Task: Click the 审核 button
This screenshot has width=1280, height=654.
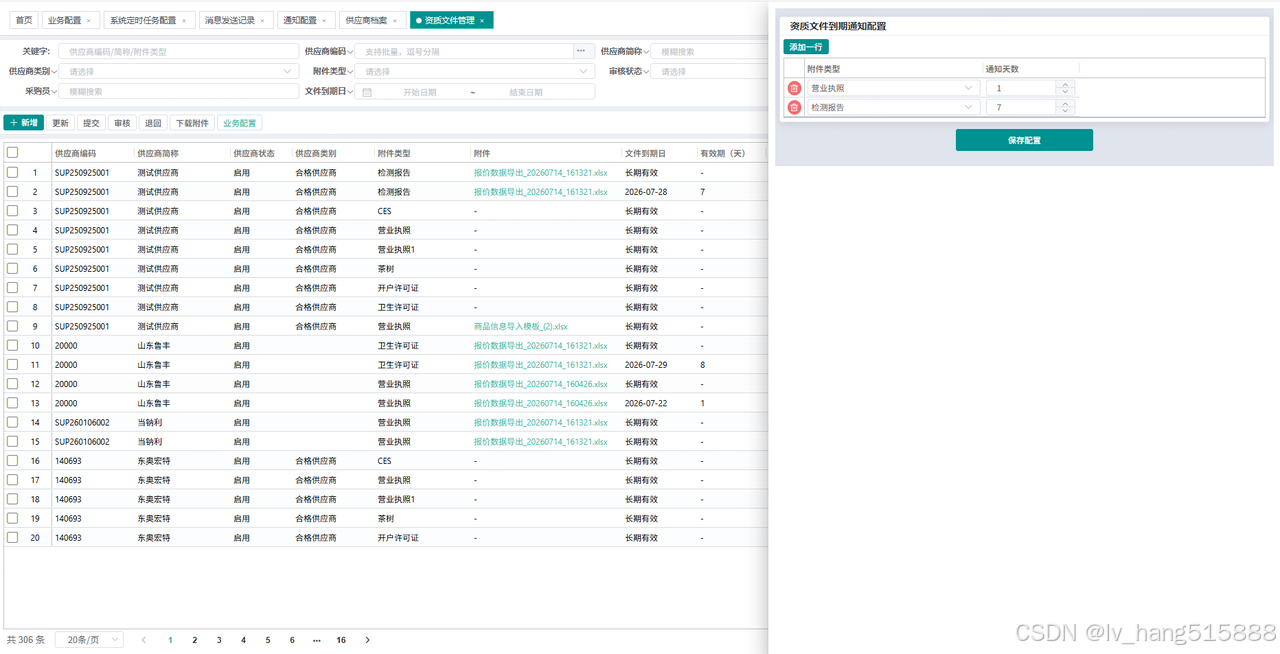Action: (122, 123)
